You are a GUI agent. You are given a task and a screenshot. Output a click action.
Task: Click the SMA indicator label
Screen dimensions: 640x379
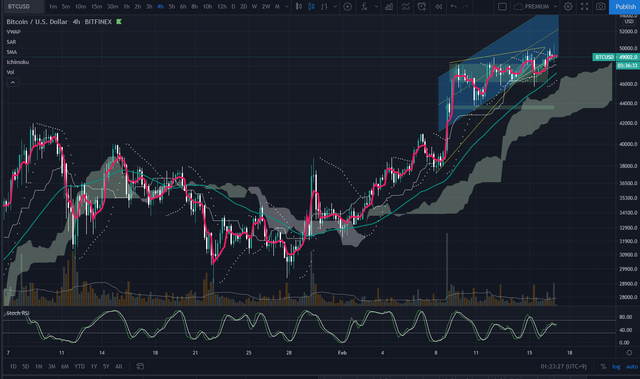(x=11, y=52)
